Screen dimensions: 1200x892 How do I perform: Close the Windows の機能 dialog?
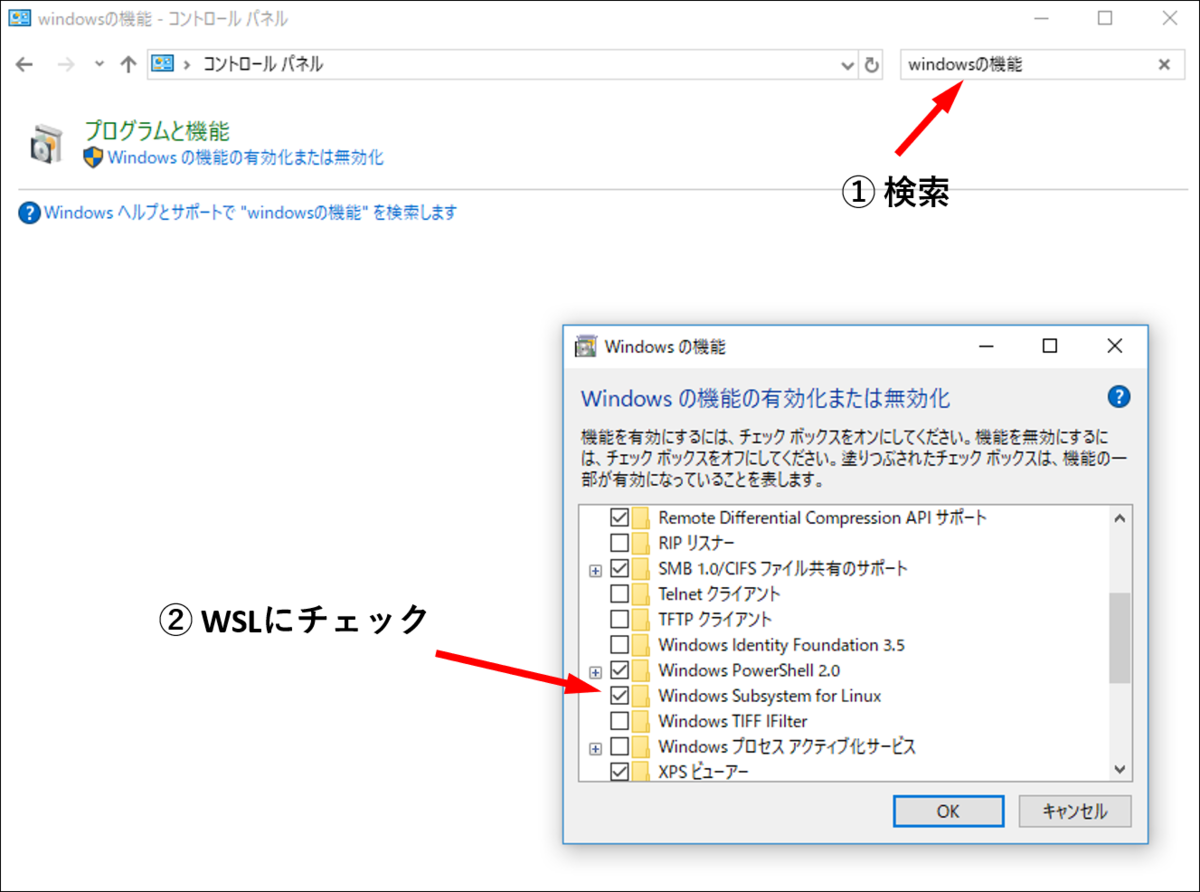(1115, 346)
